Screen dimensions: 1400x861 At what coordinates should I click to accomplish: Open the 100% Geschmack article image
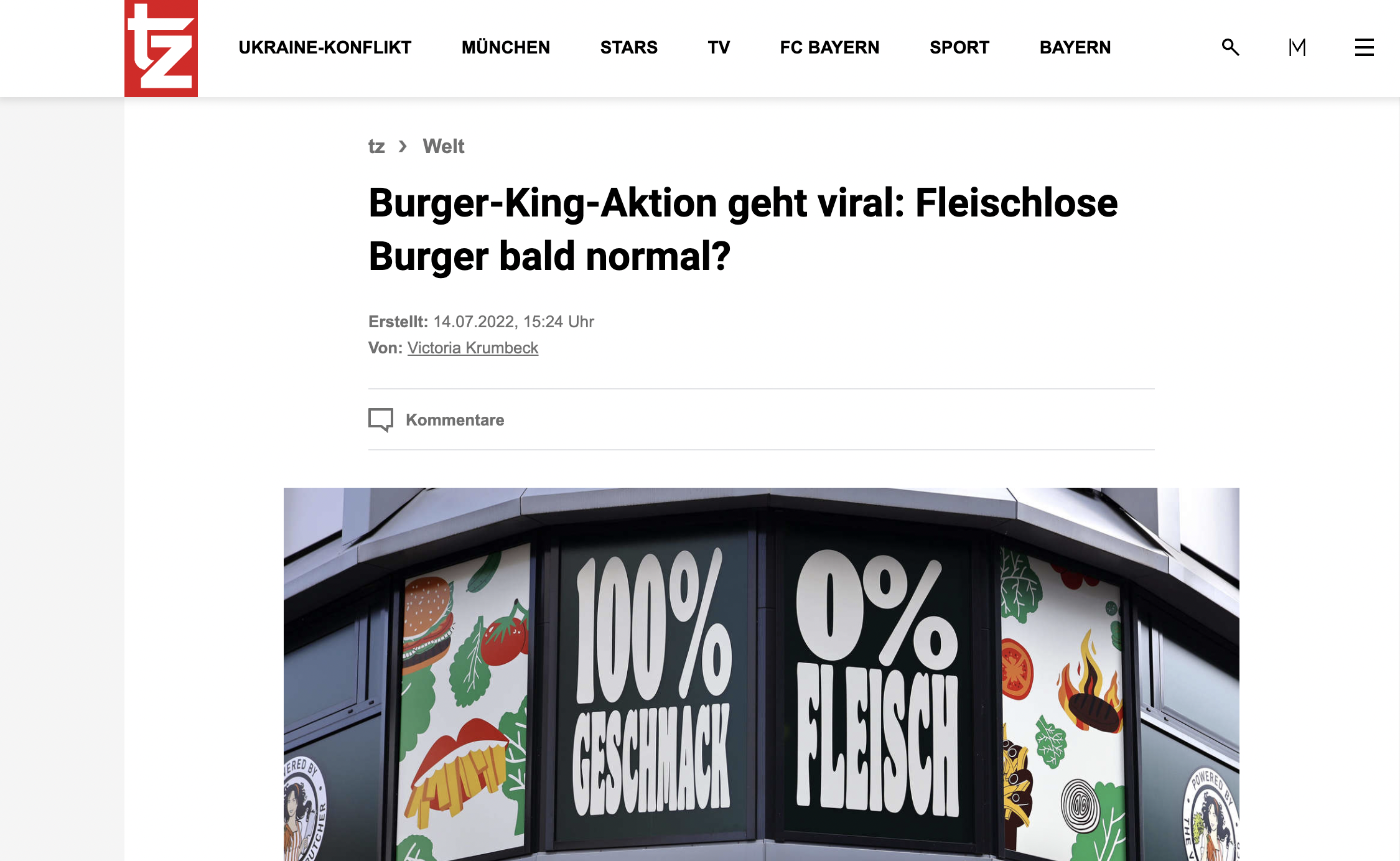[x=762, y=674]
